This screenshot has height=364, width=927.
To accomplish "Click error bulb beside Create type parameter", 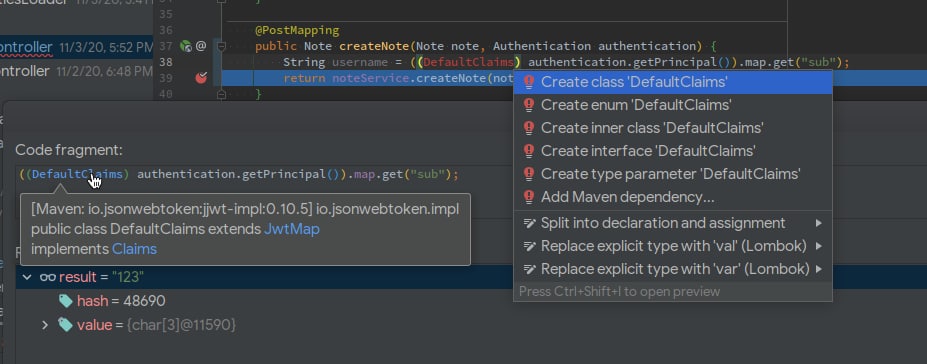I will coord(529,174).
